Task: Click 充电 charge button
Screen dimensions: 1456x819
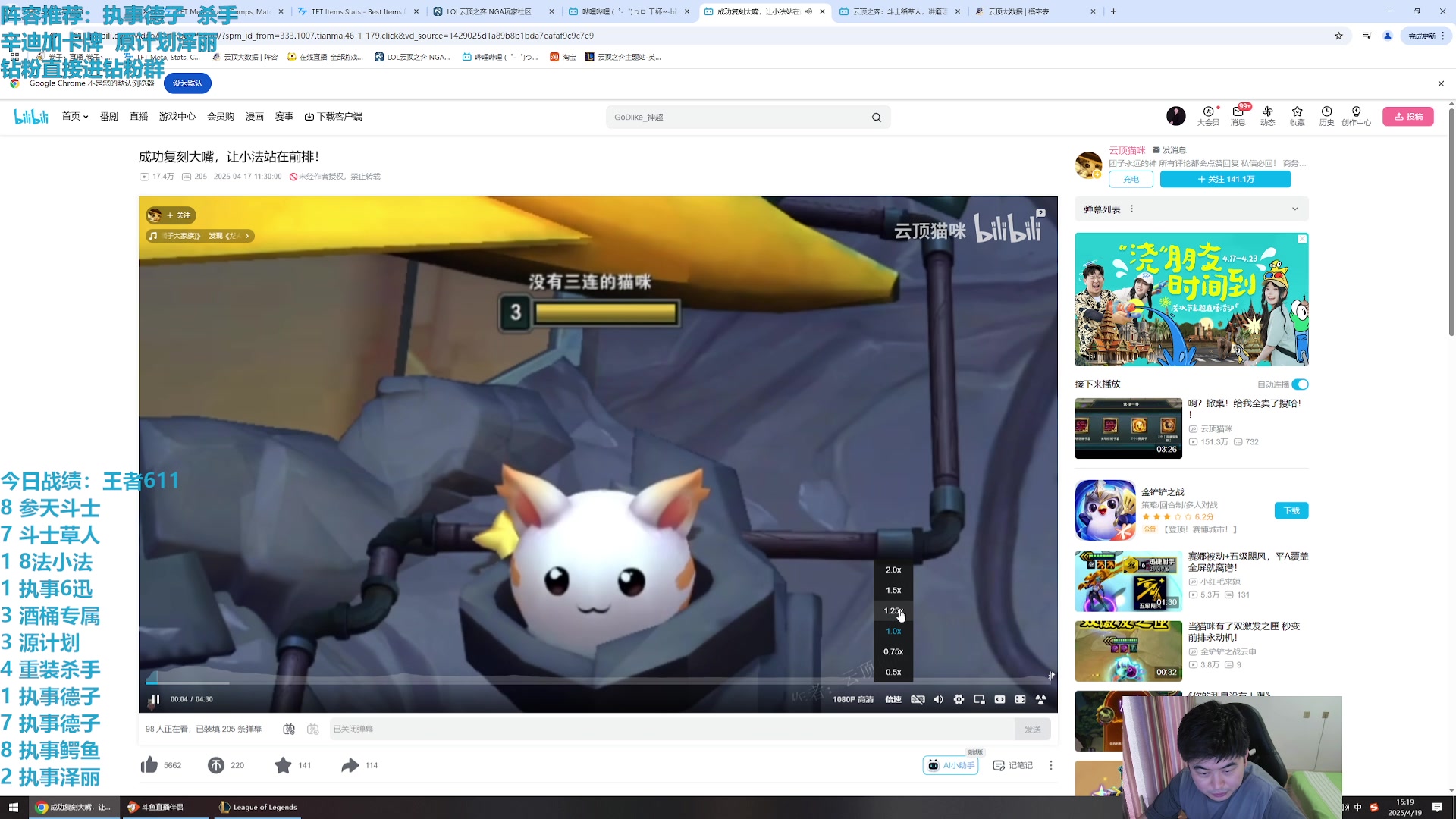Action: coord(1131,179)
